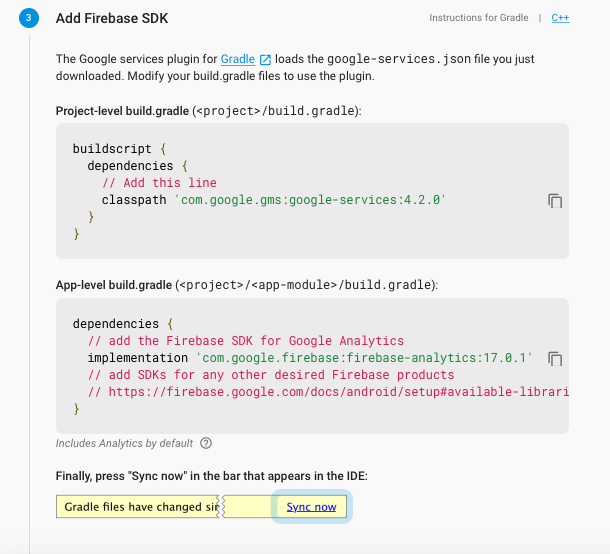This screenshot has width=610, height=554.
Task: Click the App-level build.gradle label
Action: click(114, 285)
